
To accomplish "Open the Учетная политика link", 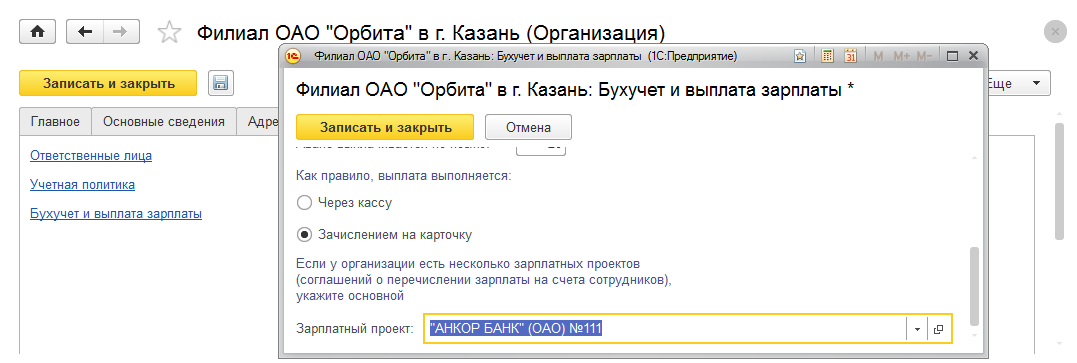I will [82, 184].
